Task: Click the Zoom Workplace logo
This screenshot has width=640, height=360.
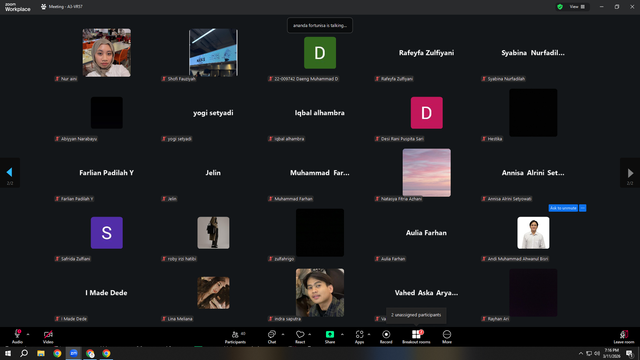Action: click(x=18, y=7)
